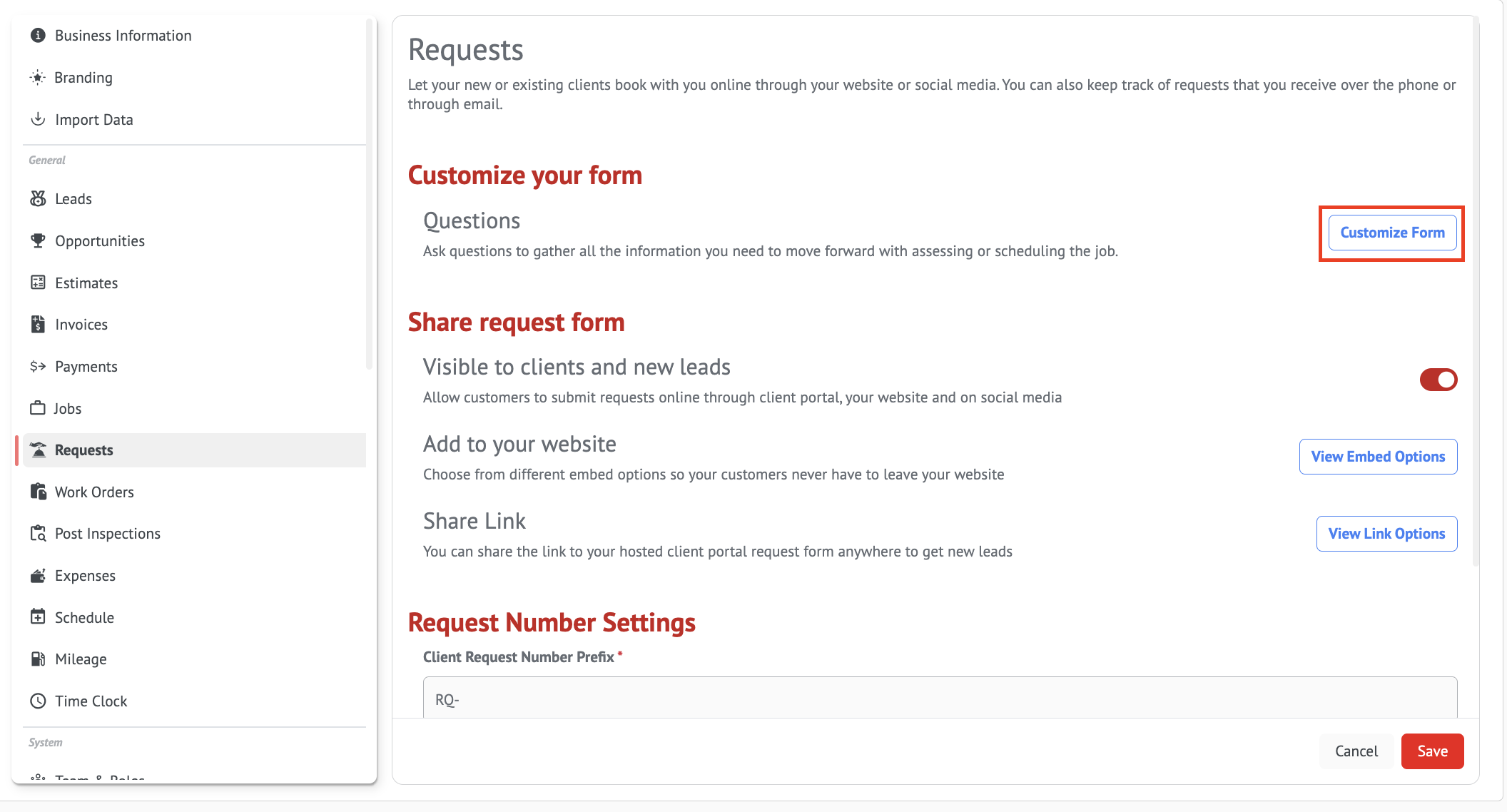Click the Jobs briefcase icon

coord(38,408)
